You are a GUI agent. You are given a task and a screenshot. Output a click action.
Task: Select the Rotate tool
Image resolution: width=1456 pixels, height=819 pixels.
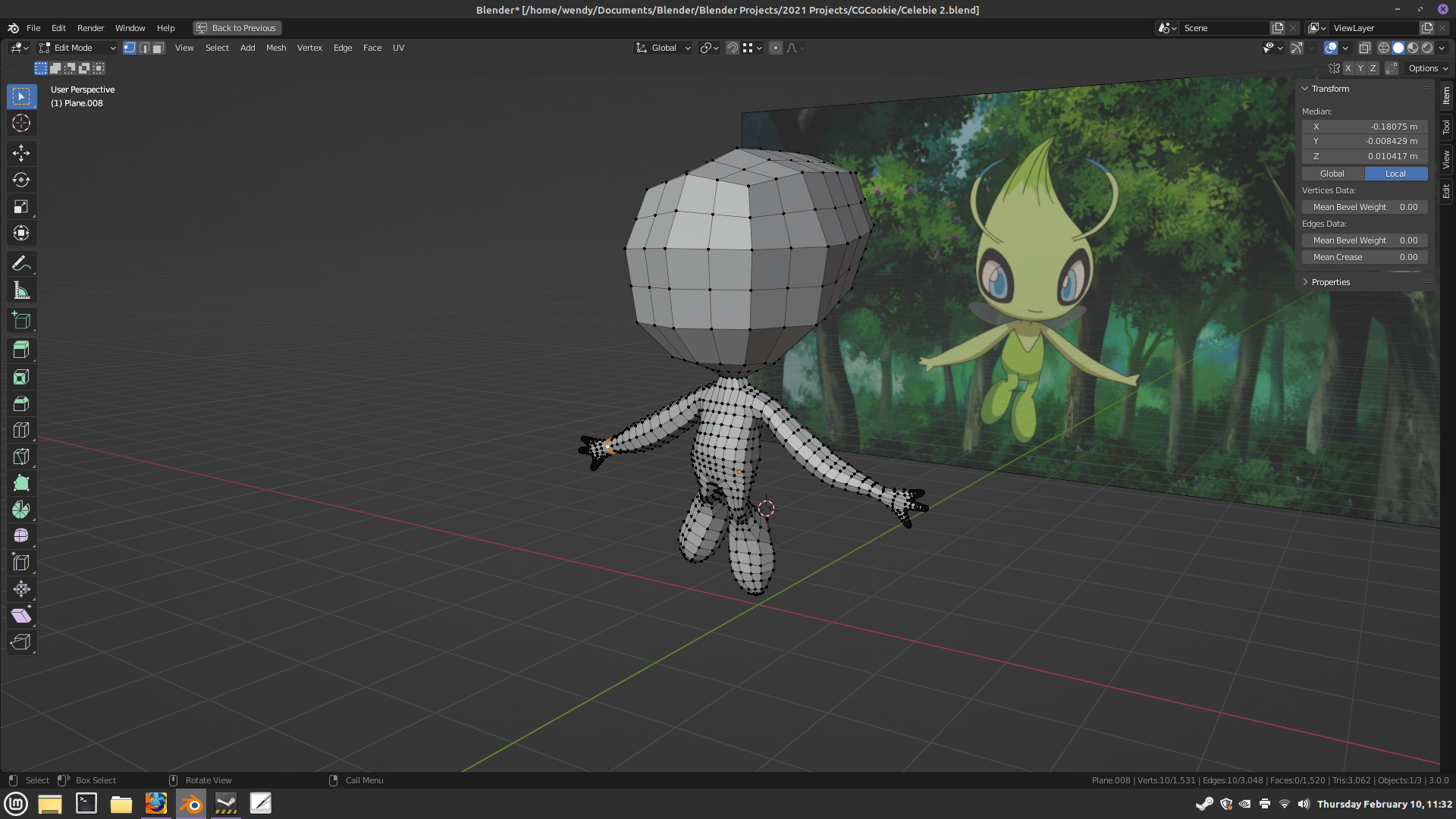coord(21,180)
